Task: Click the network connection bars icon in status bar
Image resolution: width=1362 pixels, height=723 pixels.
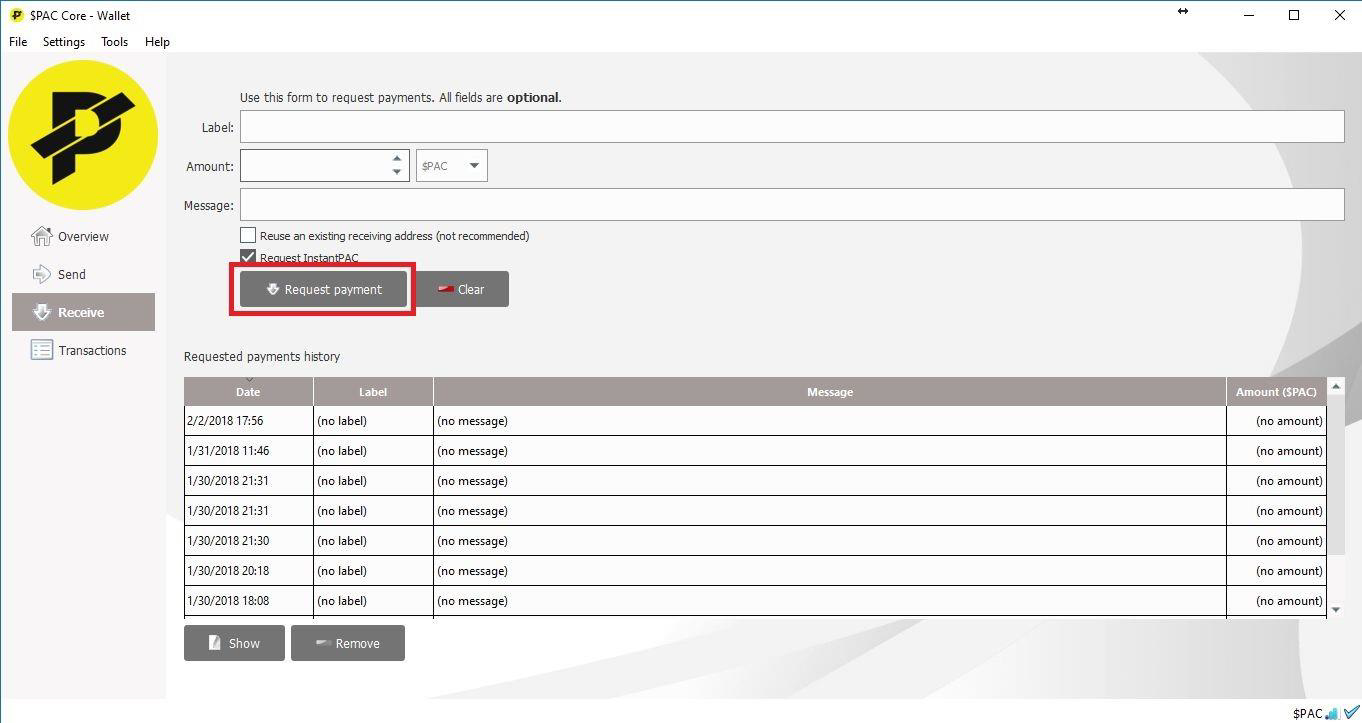Action: 1333,713
